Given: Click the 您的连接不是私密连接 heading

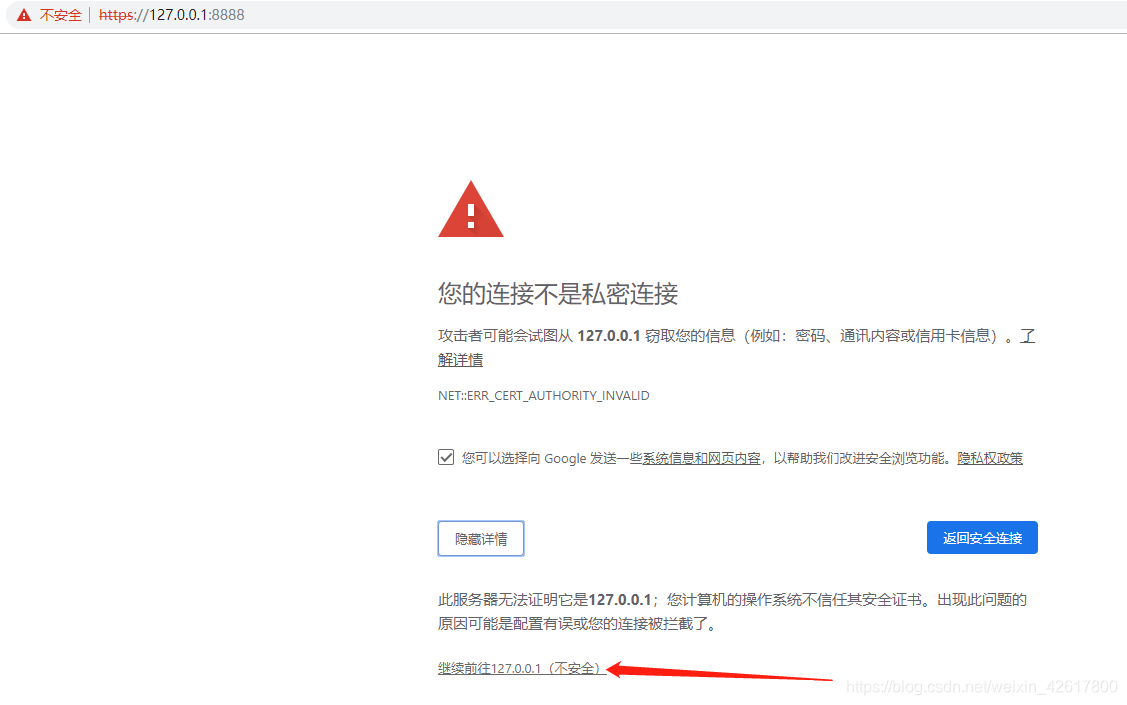Looking at the screenshot, I should [558, 293].
